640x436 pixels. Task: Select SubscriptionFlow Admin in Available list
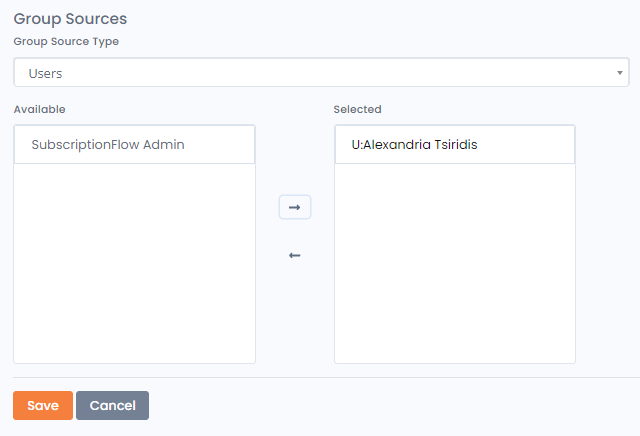coord(134,145)
